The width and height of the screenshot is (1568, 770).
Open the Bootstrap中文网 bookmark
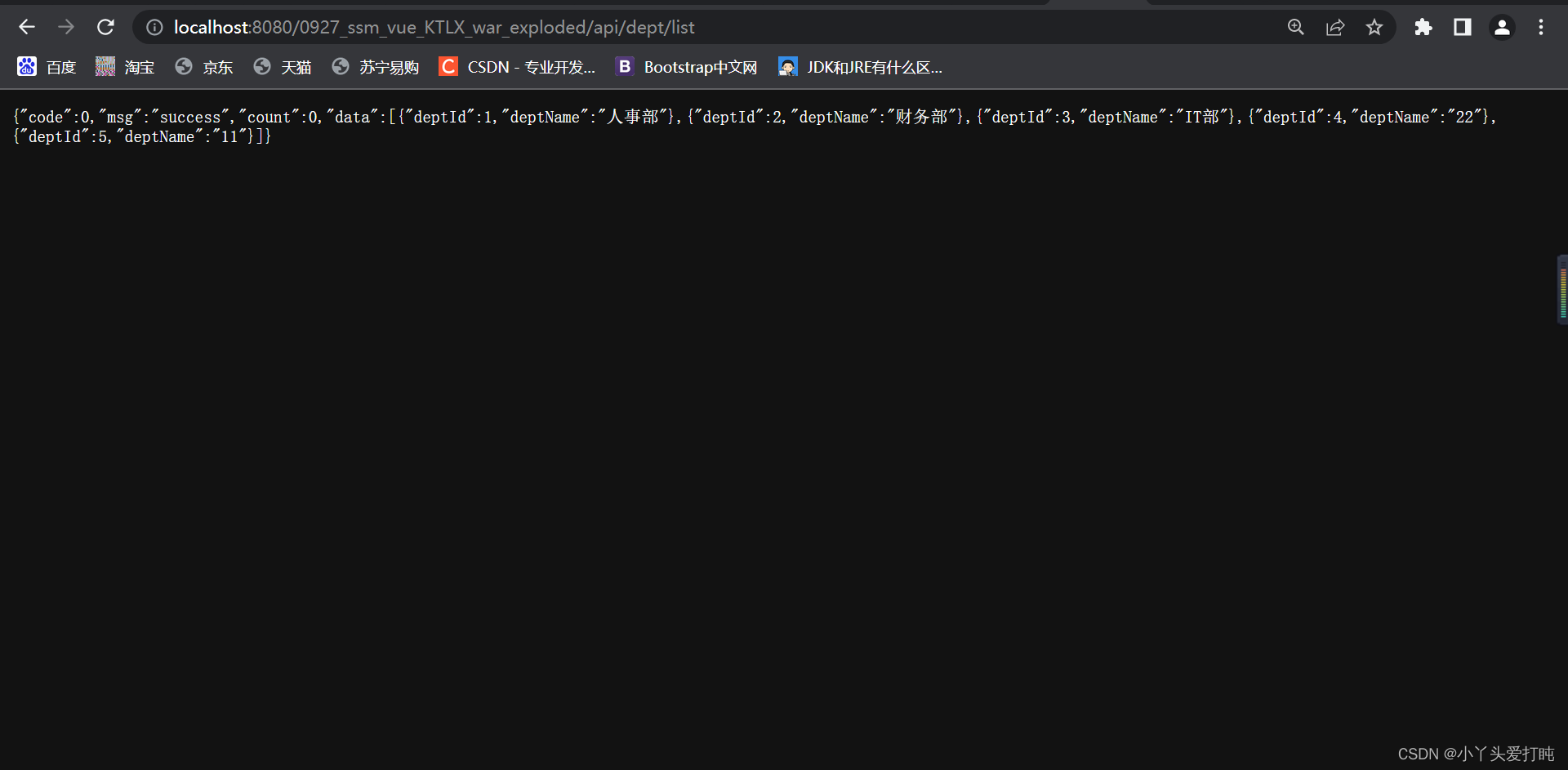click(x=687, y=67)
